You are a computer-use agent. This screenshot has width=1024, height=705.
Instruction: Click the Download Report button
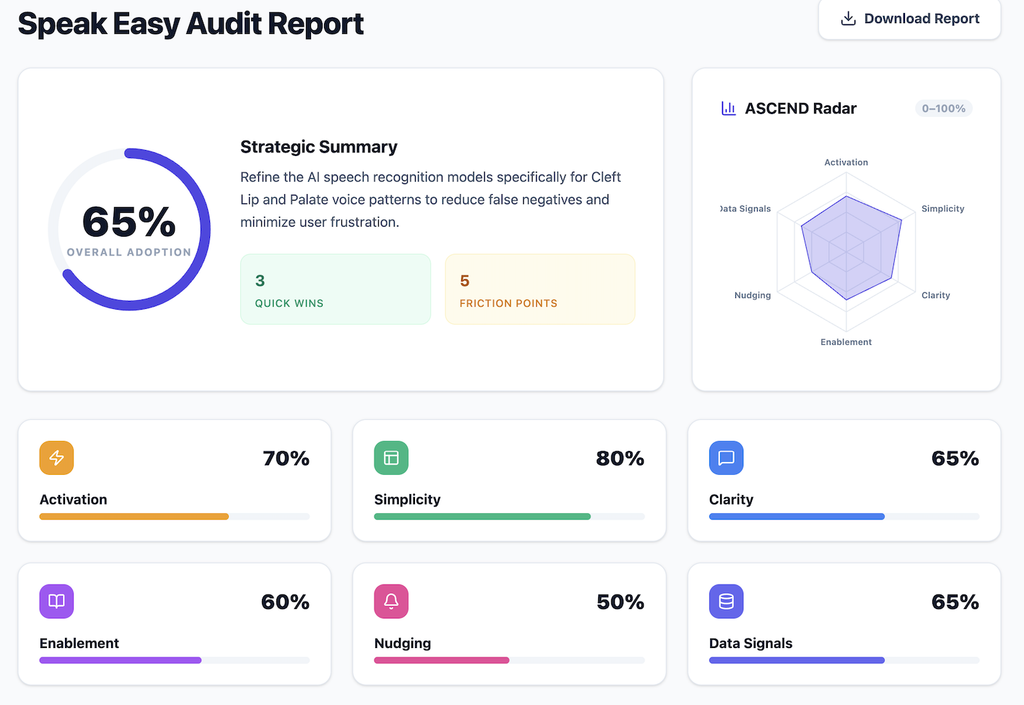tap(909, 18)
